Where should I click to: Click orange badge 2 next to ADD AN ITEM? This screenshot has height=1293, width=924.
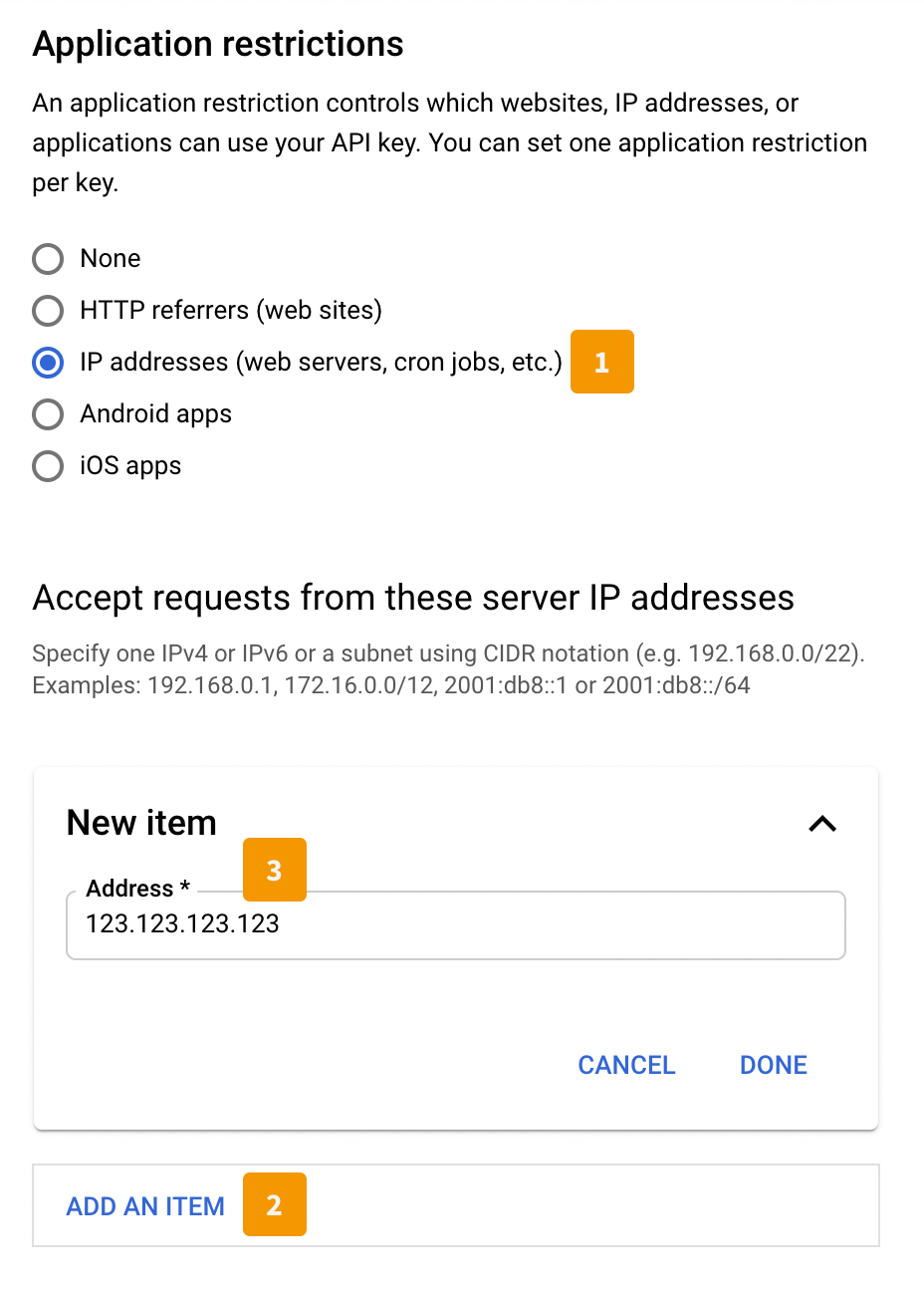coord(275,1204)
